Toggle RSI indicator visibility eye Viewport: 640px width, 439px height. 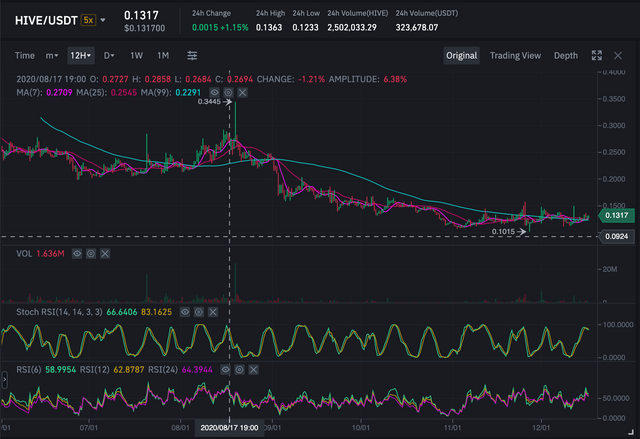pos(225,370)
